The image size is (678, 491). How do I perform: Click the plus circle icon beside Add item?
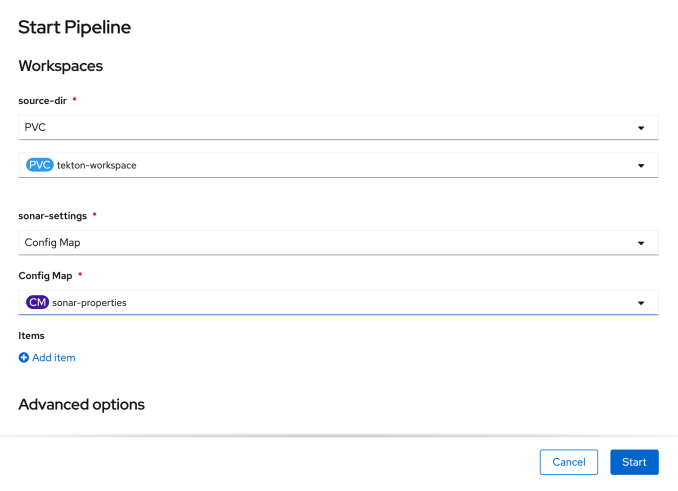[24, 358]
